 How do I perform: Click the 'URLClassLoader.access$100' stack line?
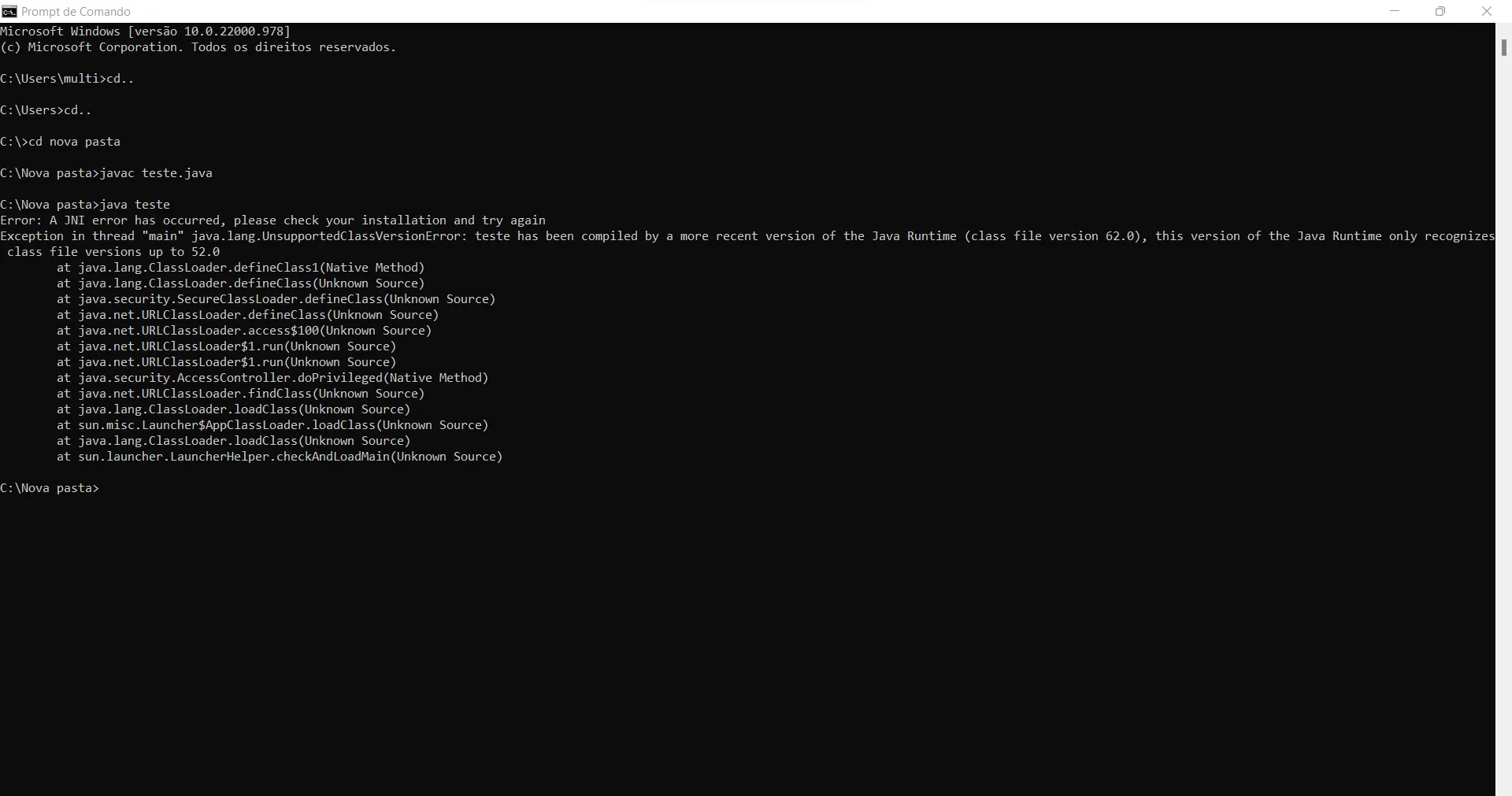point(244,331)
